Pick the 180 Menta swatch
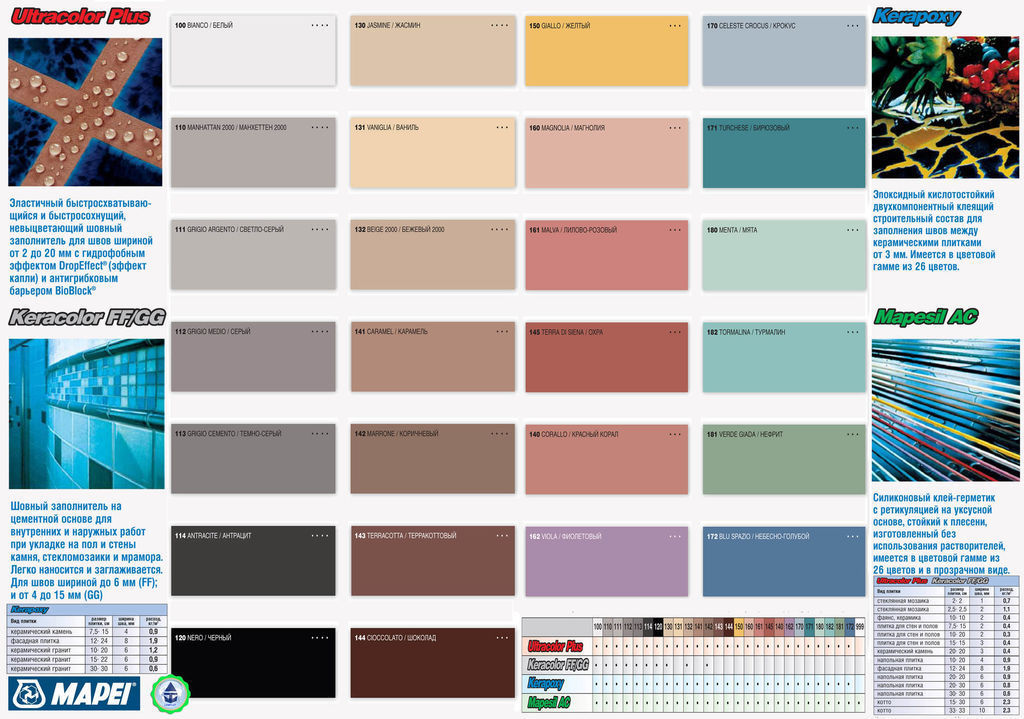1024x719 pixels. coord(784,255)
